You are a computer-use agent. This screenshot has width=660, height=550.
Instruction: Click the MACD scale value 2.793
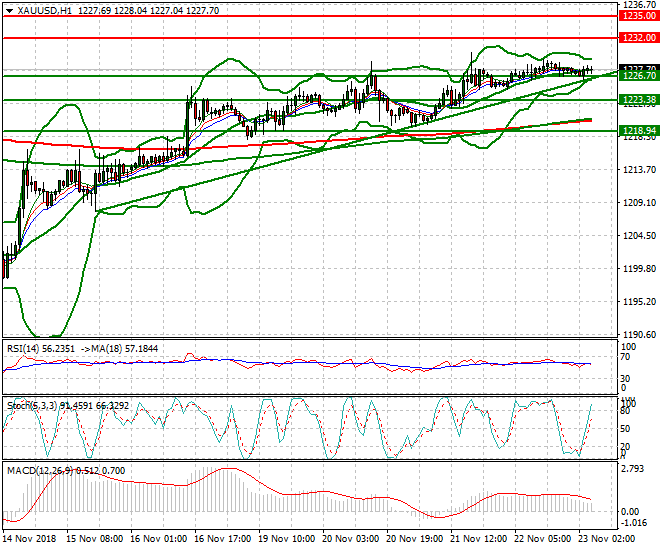(633, 469)
